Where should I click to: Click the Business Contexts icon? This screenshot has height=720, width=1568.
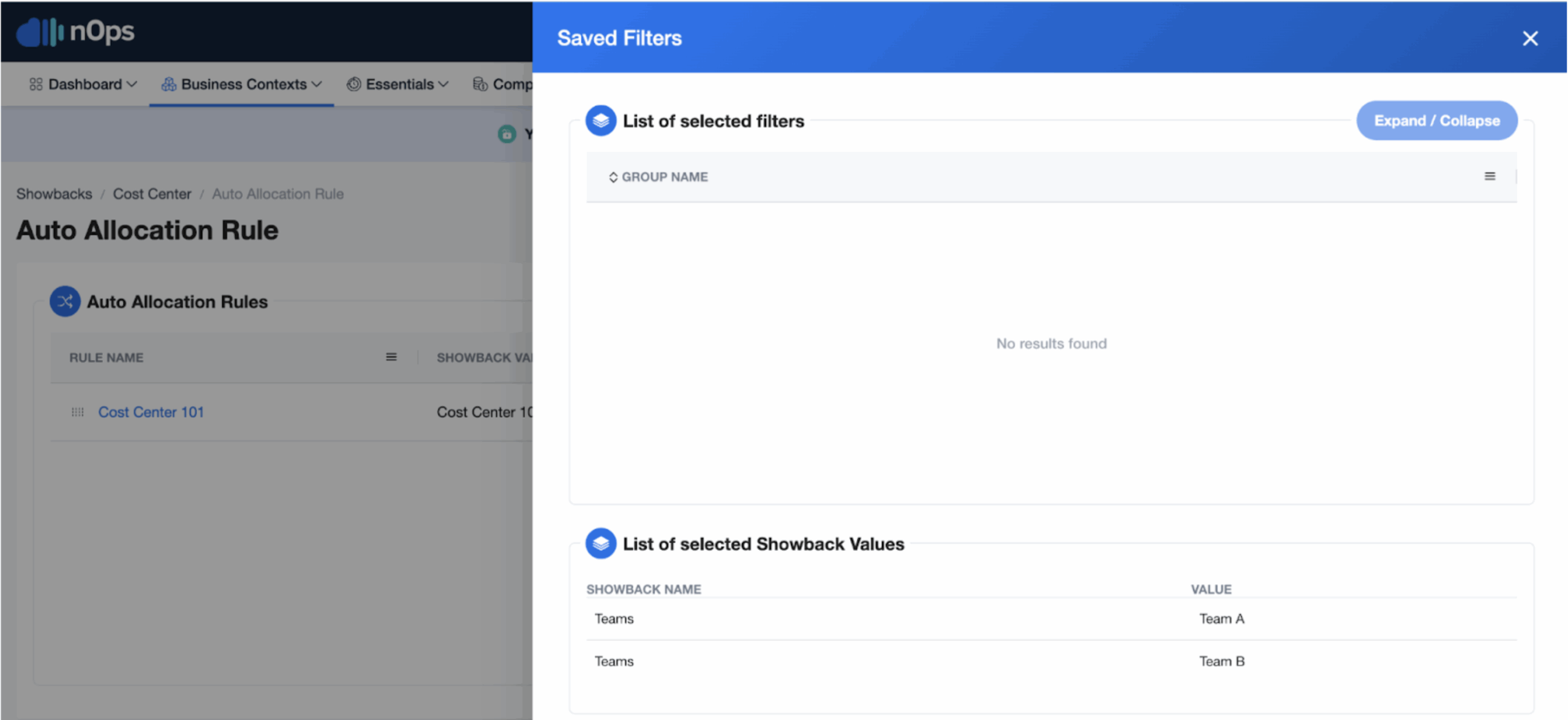[168, 84]
